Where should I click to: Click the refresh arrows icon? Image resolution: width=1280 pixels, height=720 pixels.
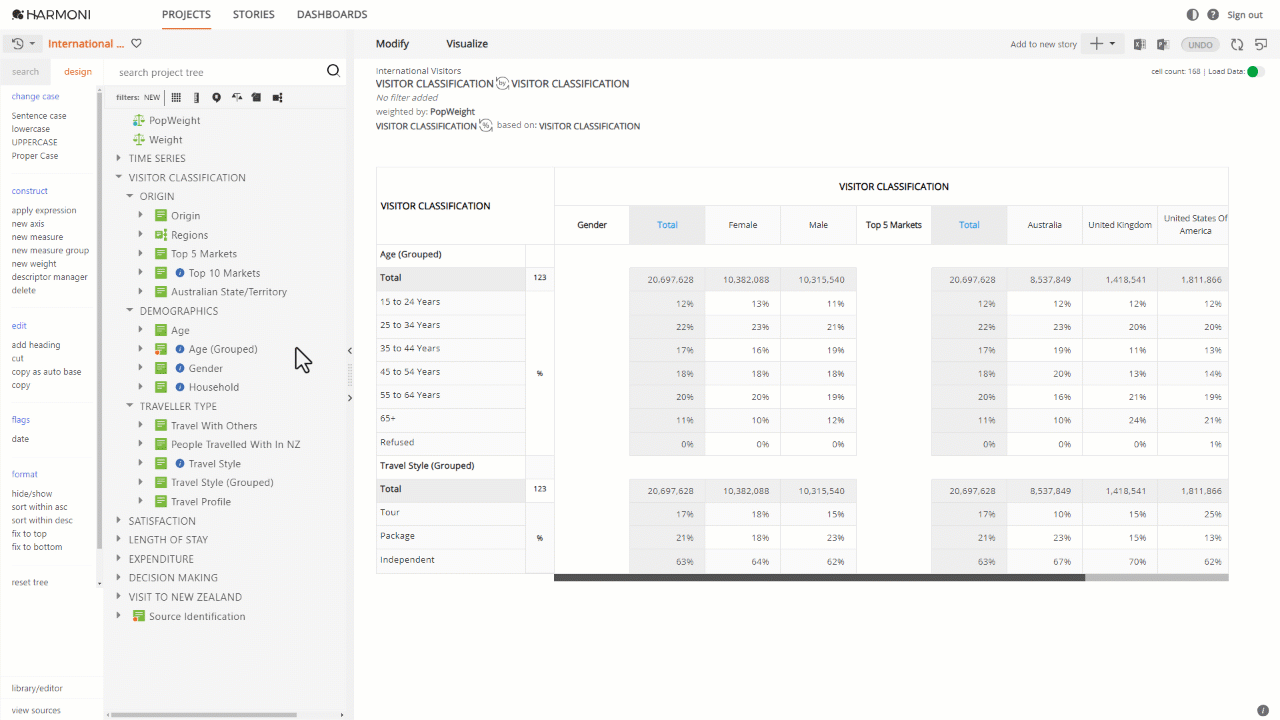[x=1237, y=44]
